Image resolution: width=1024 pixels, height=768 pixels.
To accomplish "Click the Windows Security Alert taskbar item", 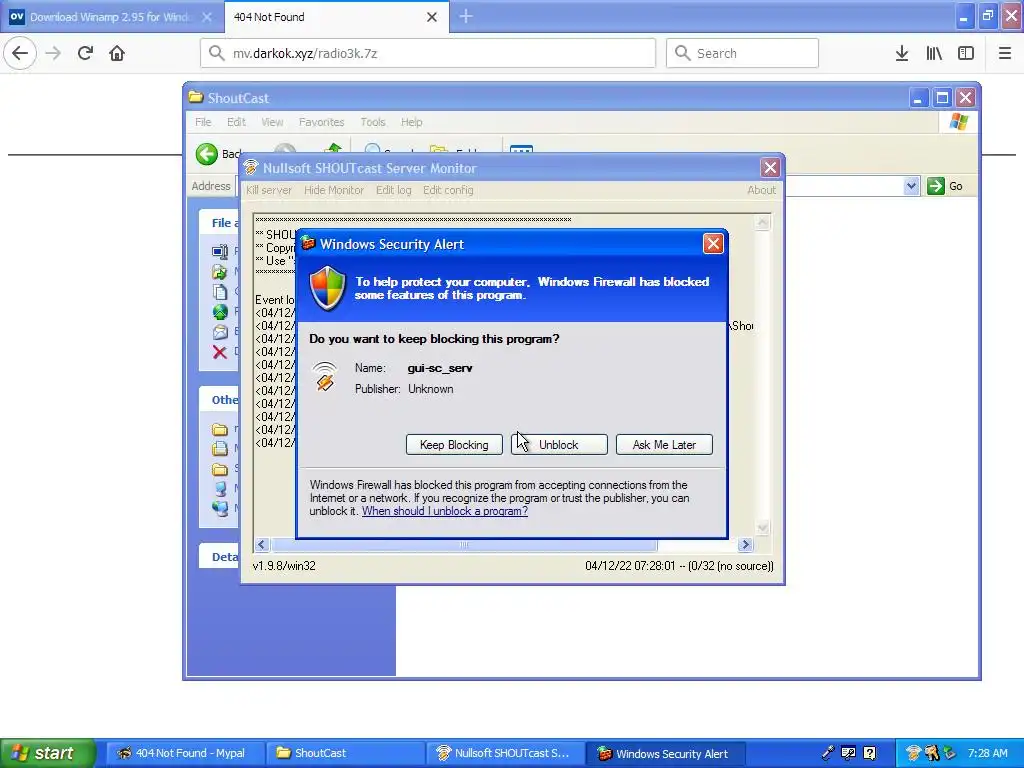I will tap(665, 753).
